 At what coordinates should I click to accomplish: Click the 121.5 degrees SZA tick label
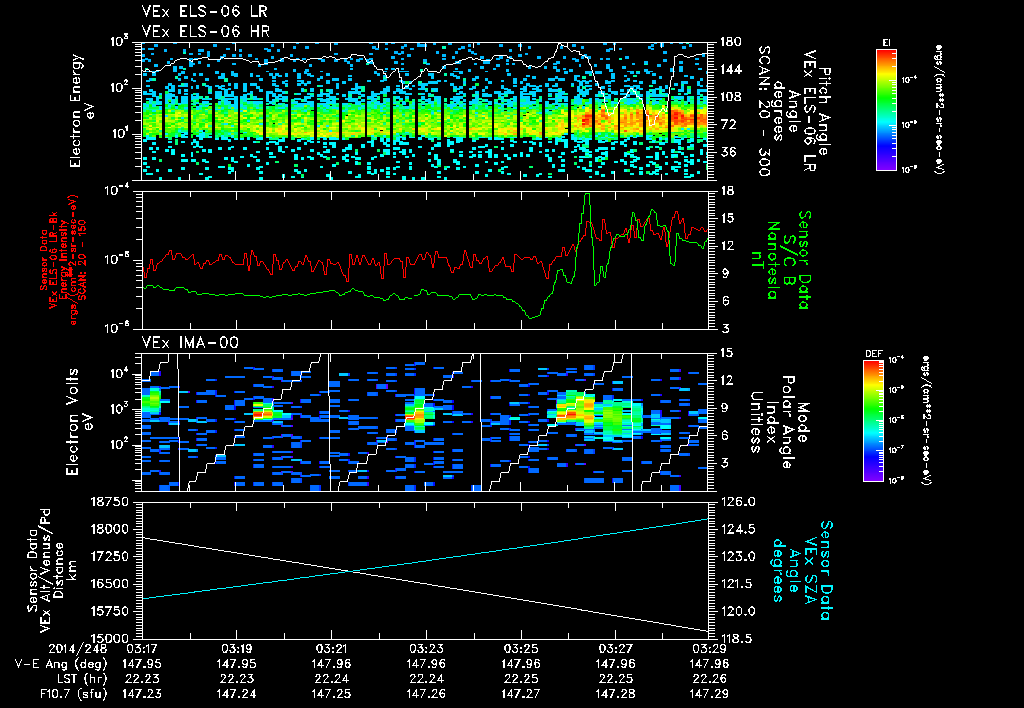[x=738, y=584]
